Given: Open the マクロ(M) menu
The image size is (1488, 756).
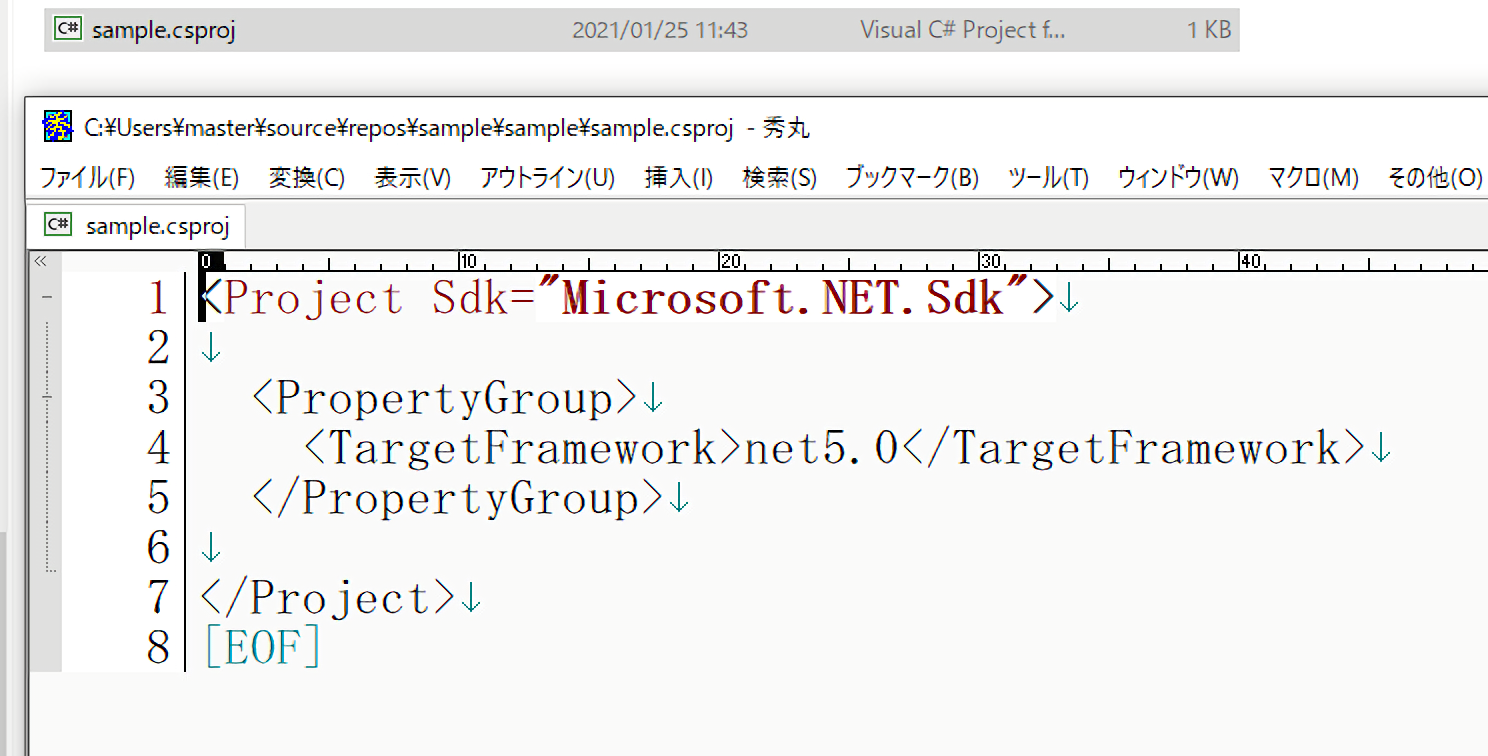Looking at the screenshot, I should pos(1312,178).
